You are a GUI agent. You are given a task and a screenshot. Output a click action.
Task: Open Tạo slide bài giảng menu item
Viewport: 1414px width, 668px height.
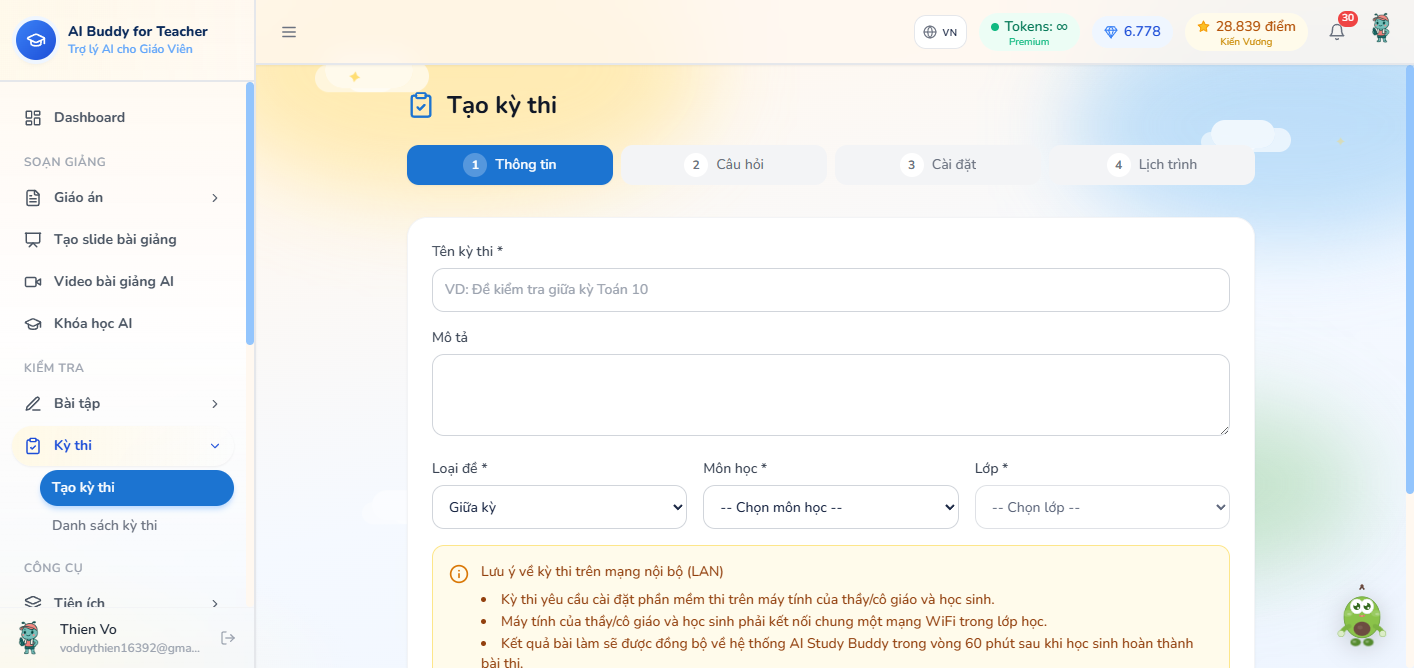[x=122, y=240]
